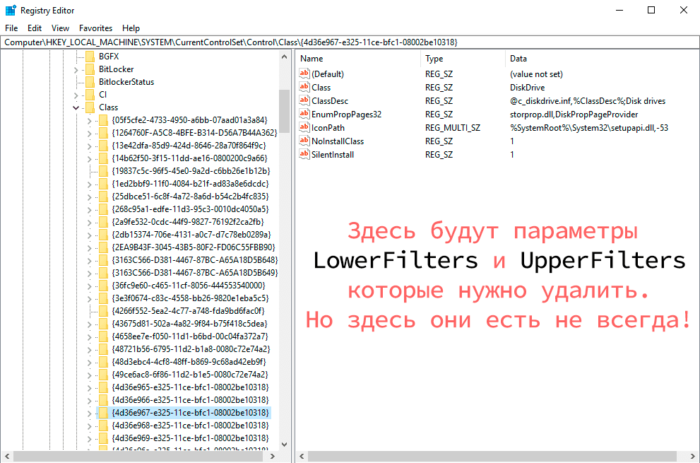The image size is (700, 463).
Task: Open the Help menu
Action: click(131, 28)
